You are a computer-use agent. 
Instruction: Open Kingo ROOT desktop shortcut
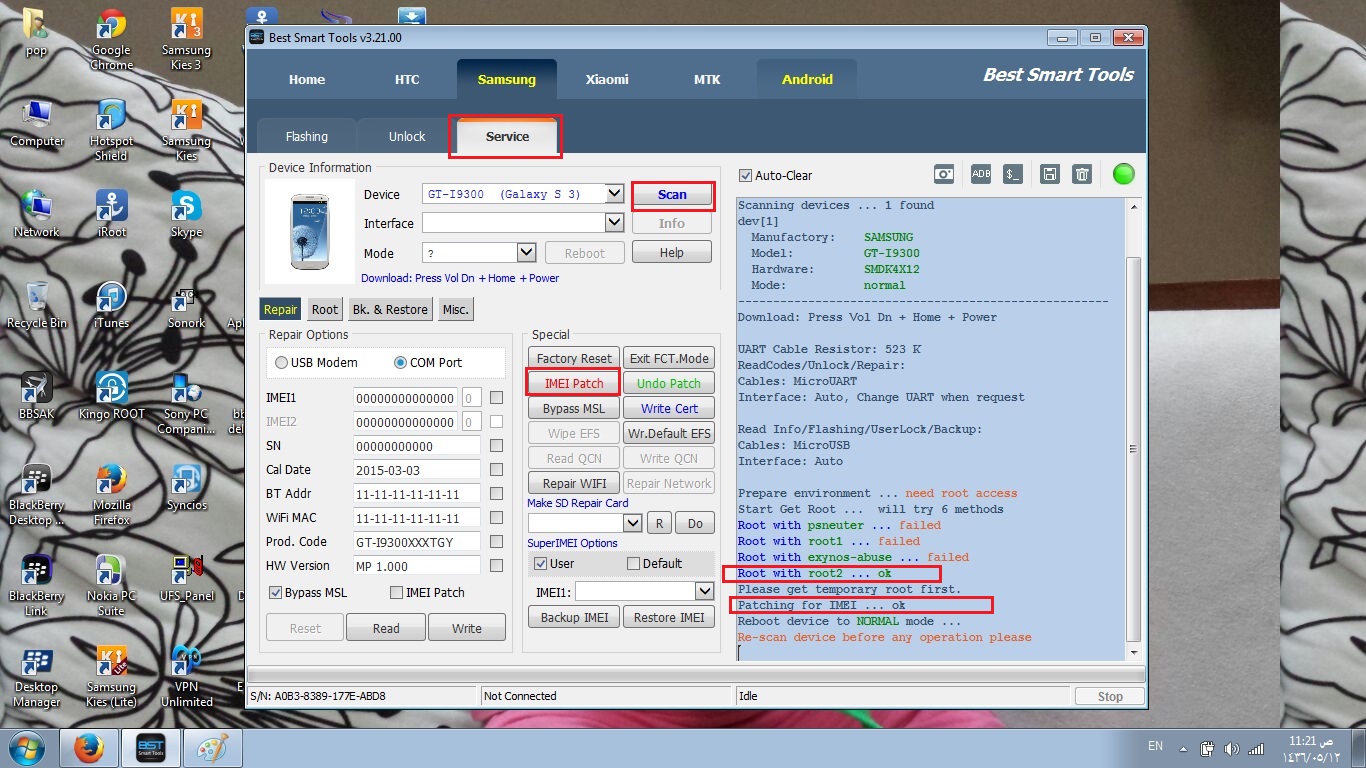pos(111,396)
